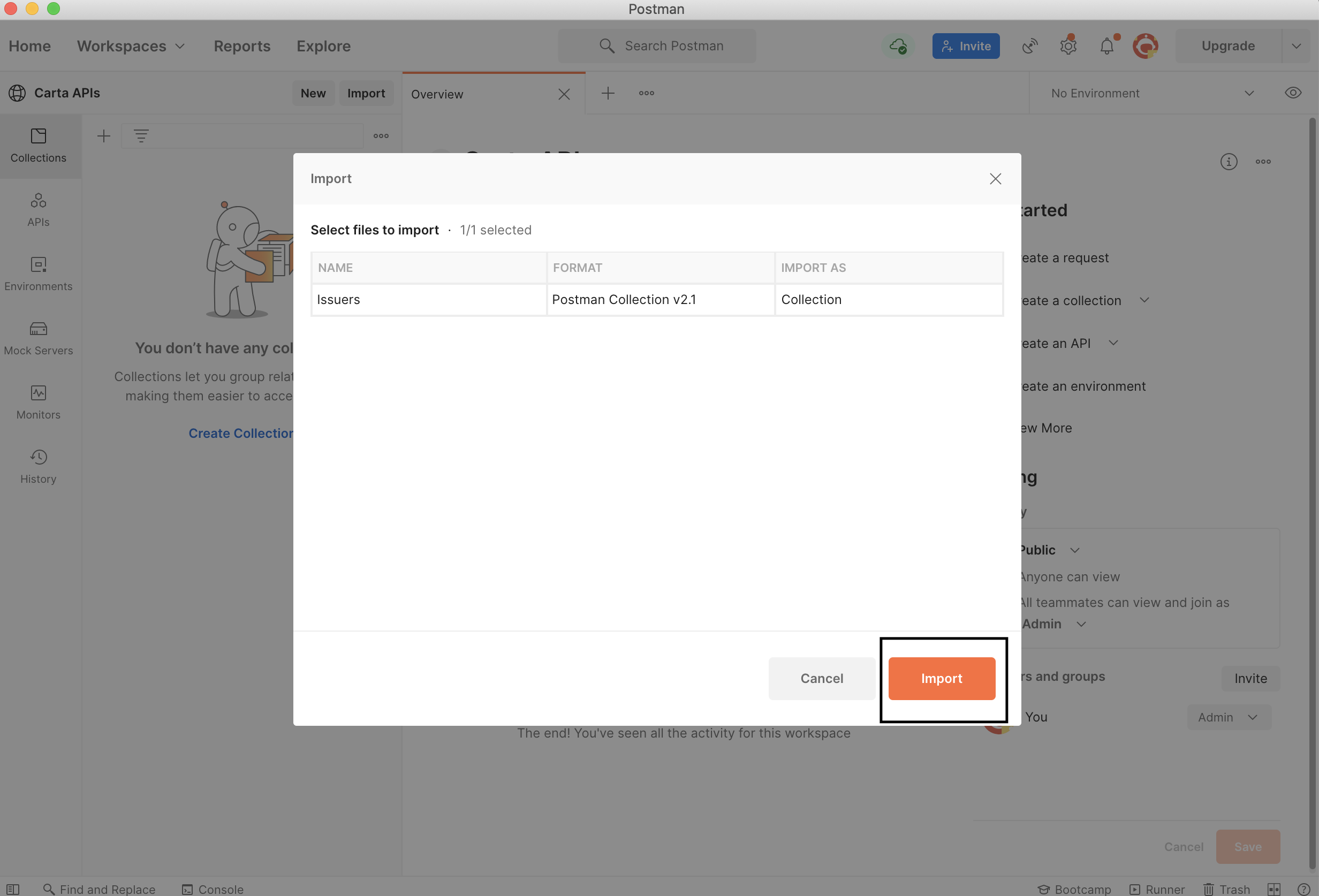
Task: Open collections panel more options
Action: tap(381, 135)
